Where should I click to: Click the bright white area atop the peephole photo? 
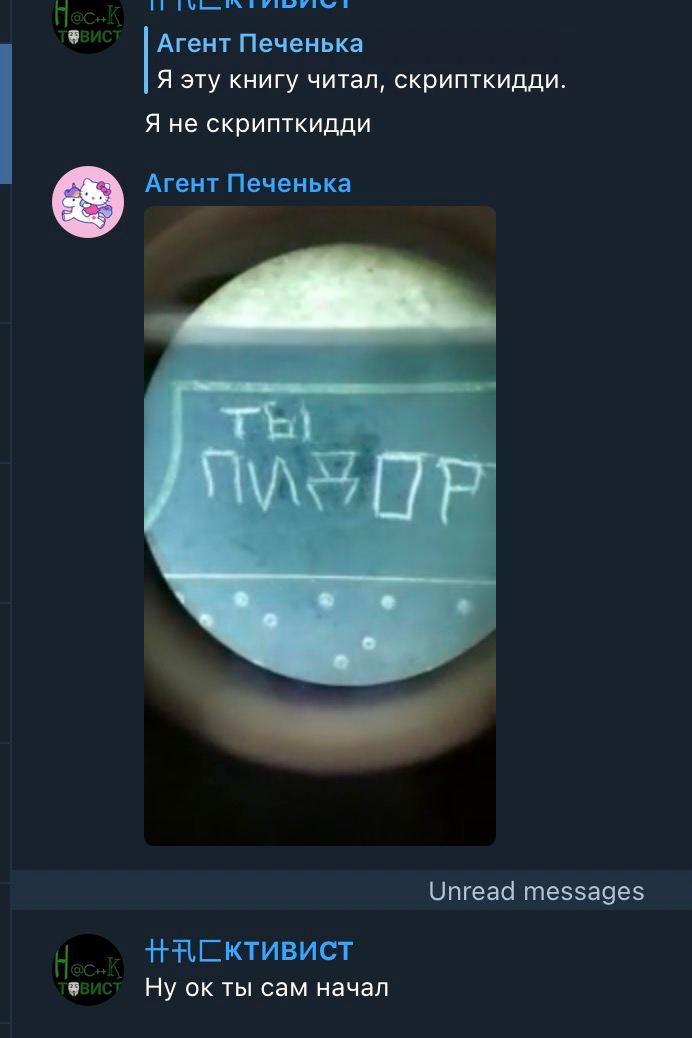coord(339,286)
